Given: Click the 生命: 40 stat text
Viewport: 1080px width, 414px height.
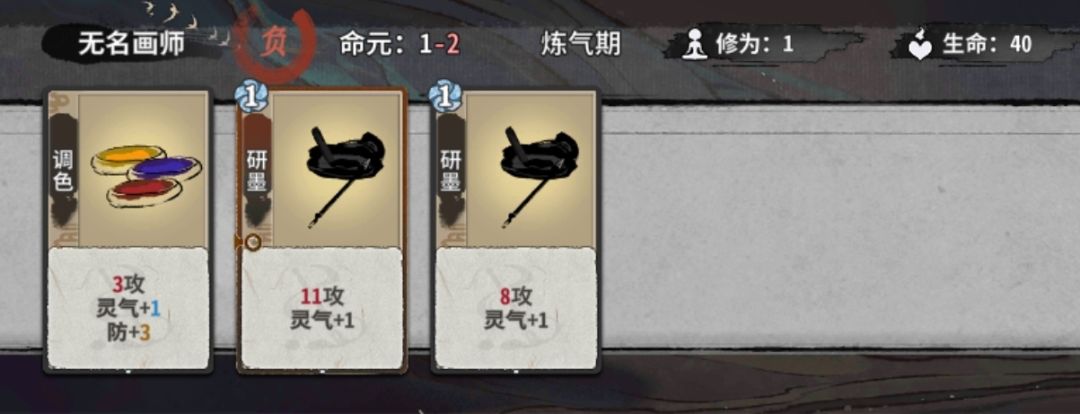Looking at the screenshot, I should coord(986,45).
